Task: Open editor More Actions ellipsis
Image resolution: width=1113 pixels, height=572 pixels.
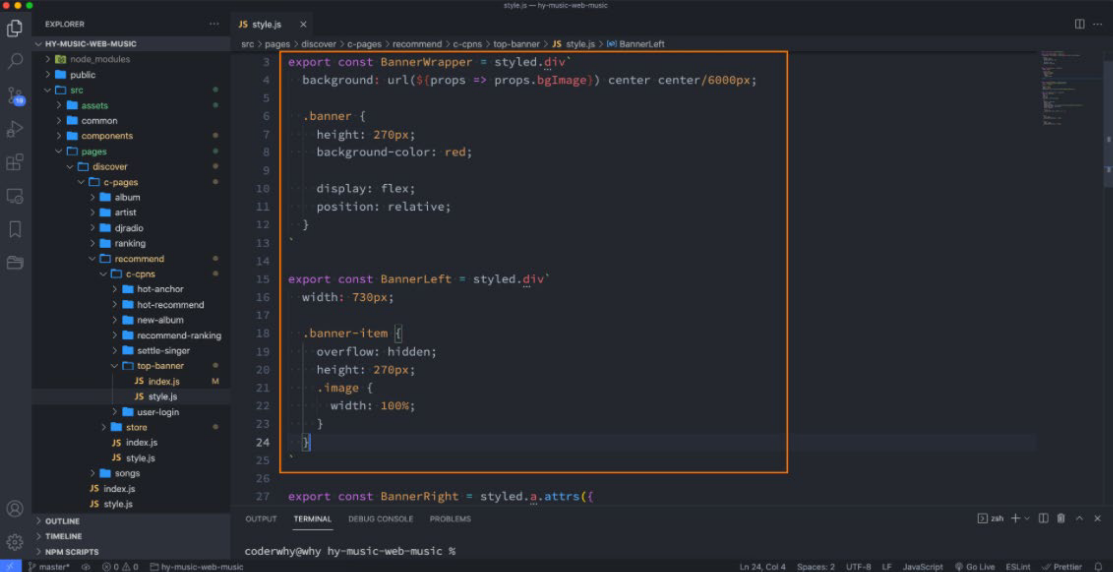Action: 1098,24
